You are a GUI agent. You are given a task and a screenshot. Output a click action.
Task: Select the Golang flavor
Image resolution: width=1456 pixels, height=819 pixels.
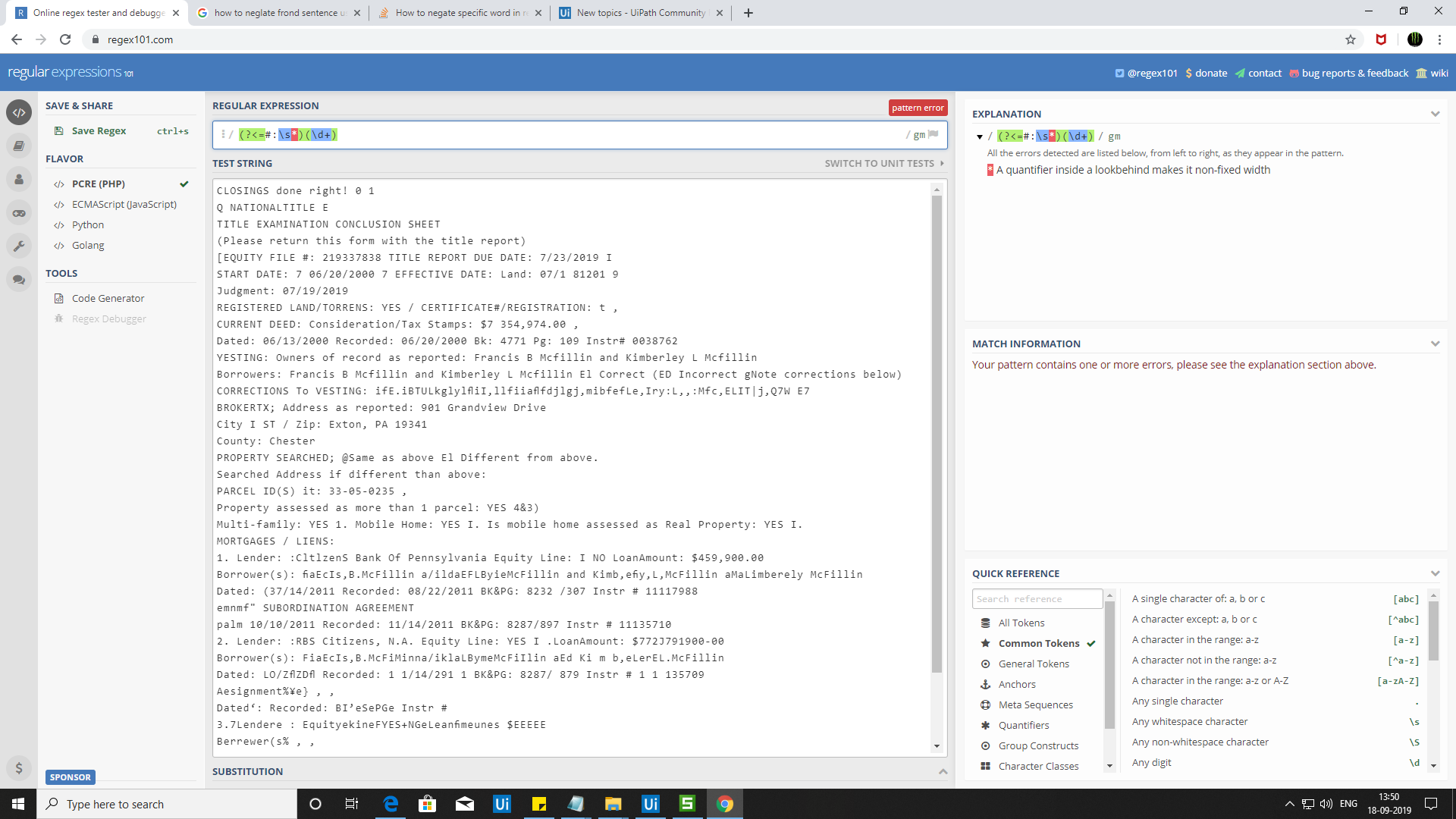pos(88,245)
